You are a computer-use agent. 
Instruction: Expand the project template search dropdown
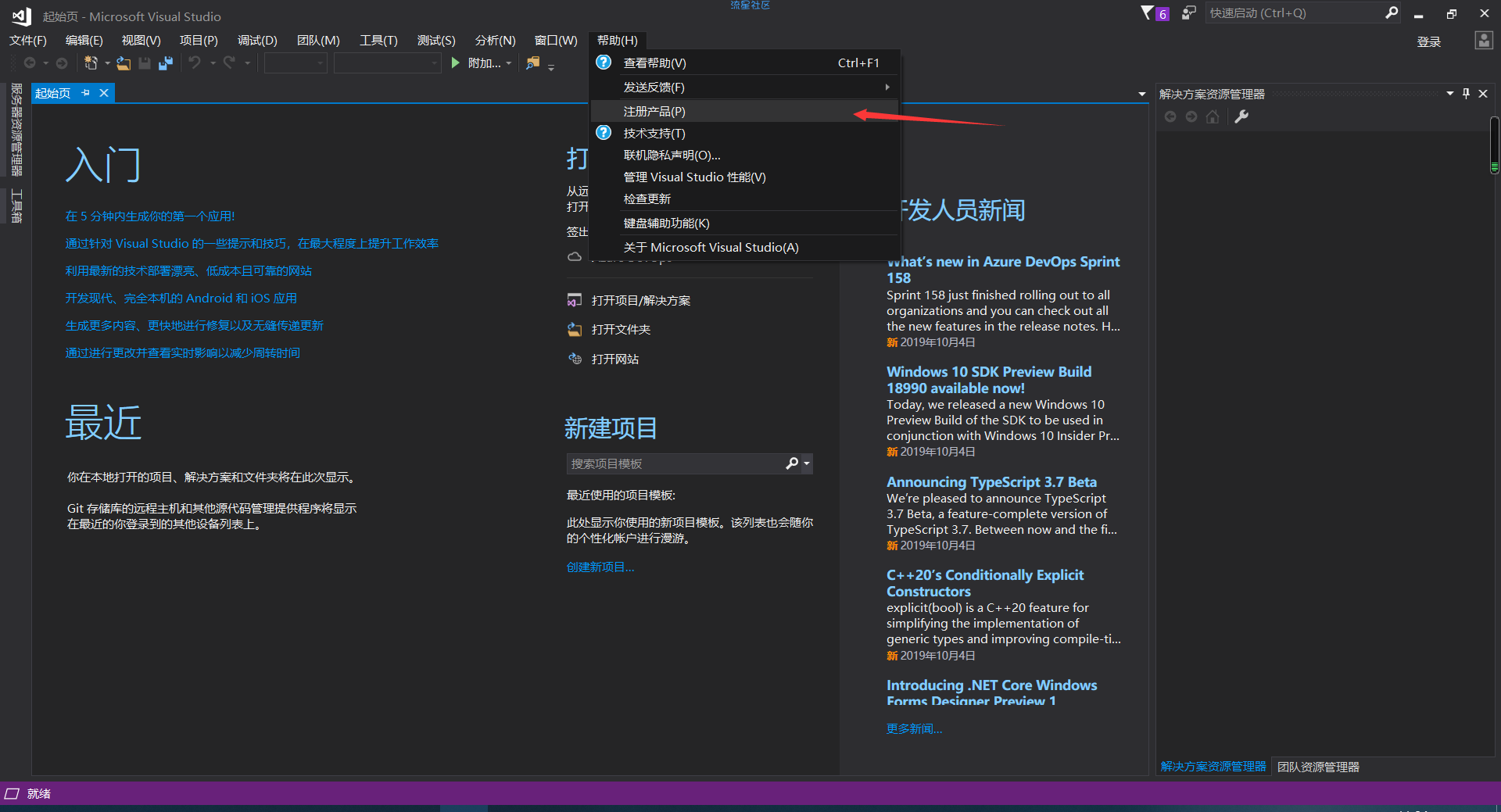tap(807, 463)
